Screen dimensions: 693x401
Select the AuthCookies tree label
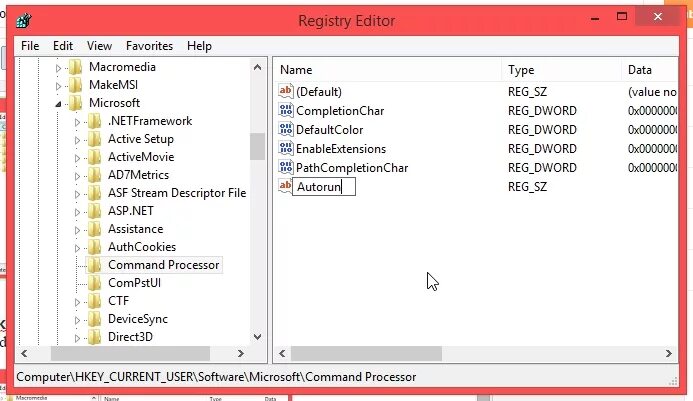[142, 247]
